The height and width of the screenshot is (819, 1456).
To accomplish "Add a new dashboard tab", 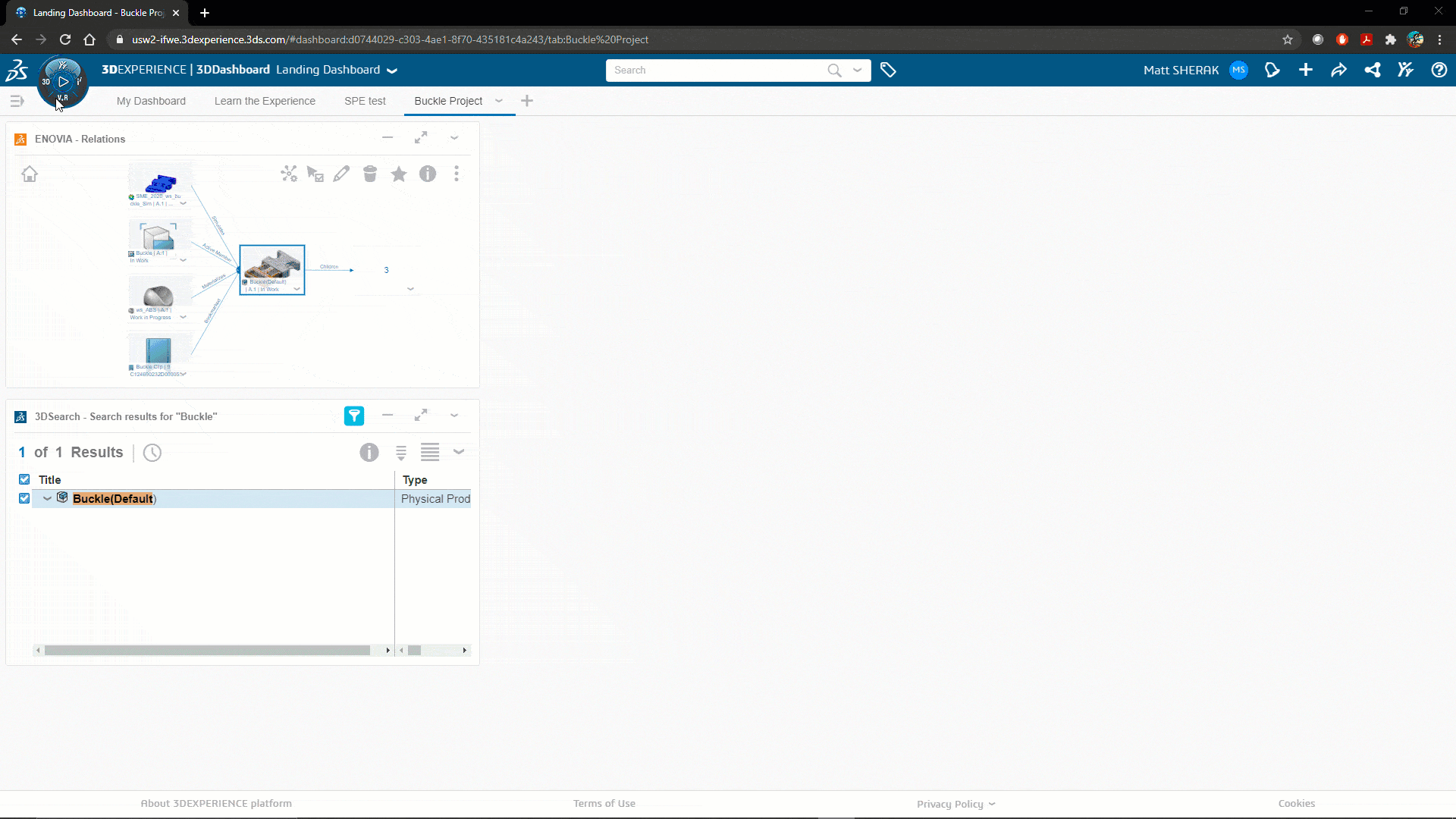I will 527,101.
